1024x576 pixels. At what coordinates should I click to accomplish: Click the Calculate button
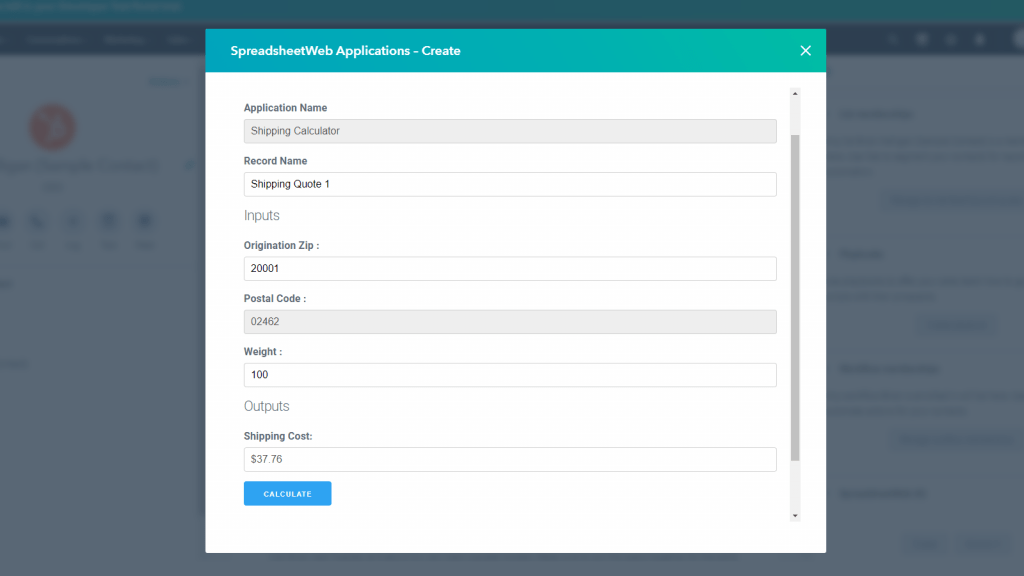pyautogui.click(x=287, y=494)
